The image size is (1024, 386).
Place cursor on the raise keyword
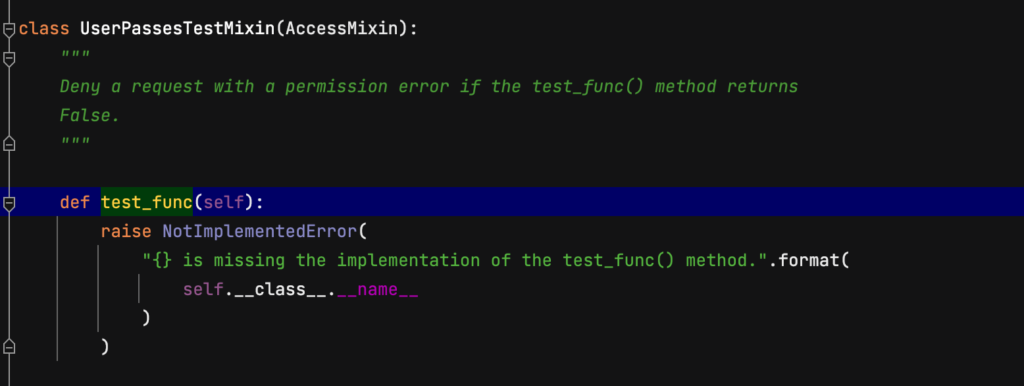127,231
